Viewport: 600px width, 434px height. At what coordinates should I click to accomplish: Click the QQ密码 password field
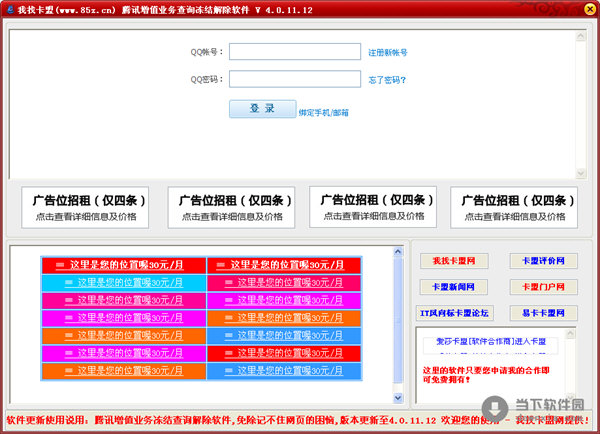coord(294,79)
